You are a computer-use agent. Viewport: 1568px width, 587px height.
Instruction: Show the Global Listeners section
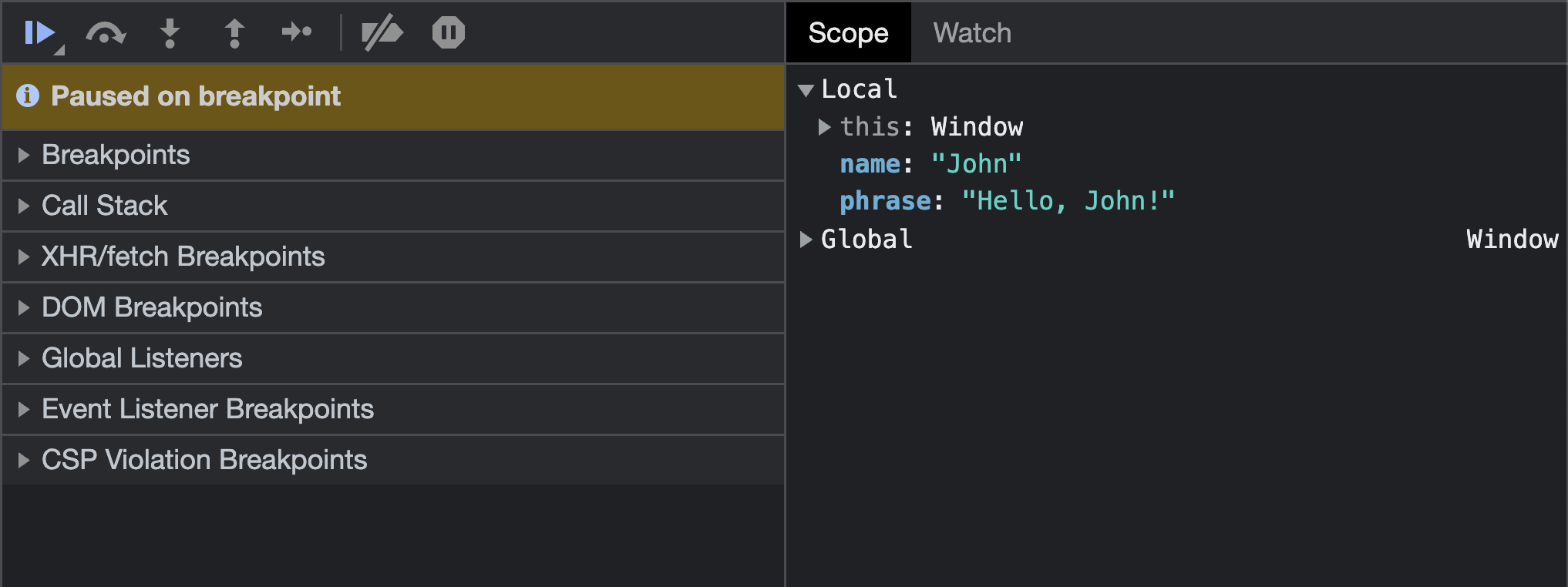[x=142, y=358]
